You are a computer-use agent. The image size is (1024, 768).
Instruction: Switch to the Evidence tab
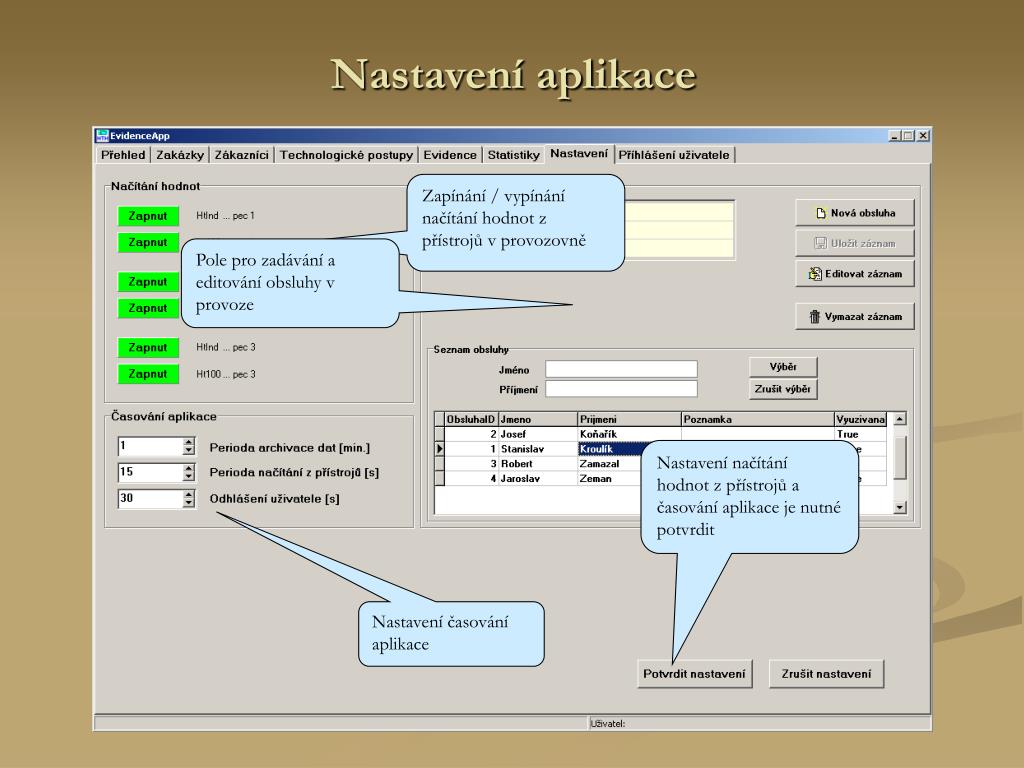point(450,155)
